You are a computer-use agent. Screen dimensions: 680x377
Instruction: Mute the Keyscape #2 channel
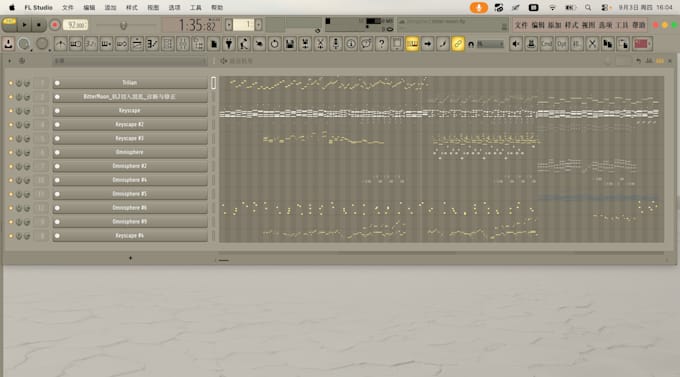[10, 125]
